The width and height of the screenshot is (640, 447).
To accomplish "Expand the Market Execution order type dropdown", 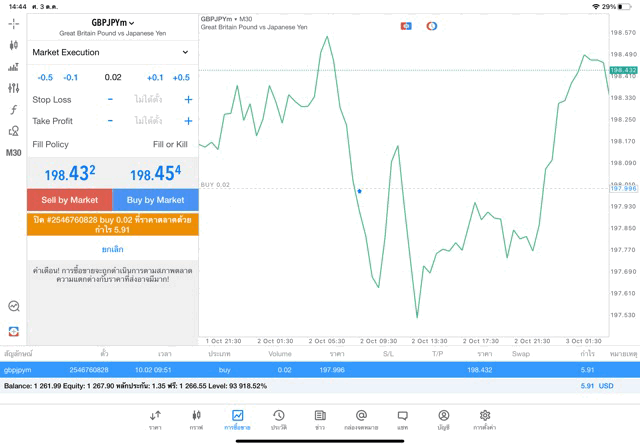I will [x=111, y=52].
